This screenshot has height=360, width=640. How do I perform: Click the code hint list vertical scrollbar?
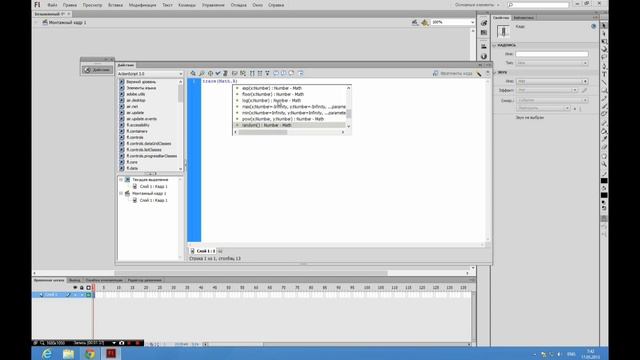coord(349,107)
